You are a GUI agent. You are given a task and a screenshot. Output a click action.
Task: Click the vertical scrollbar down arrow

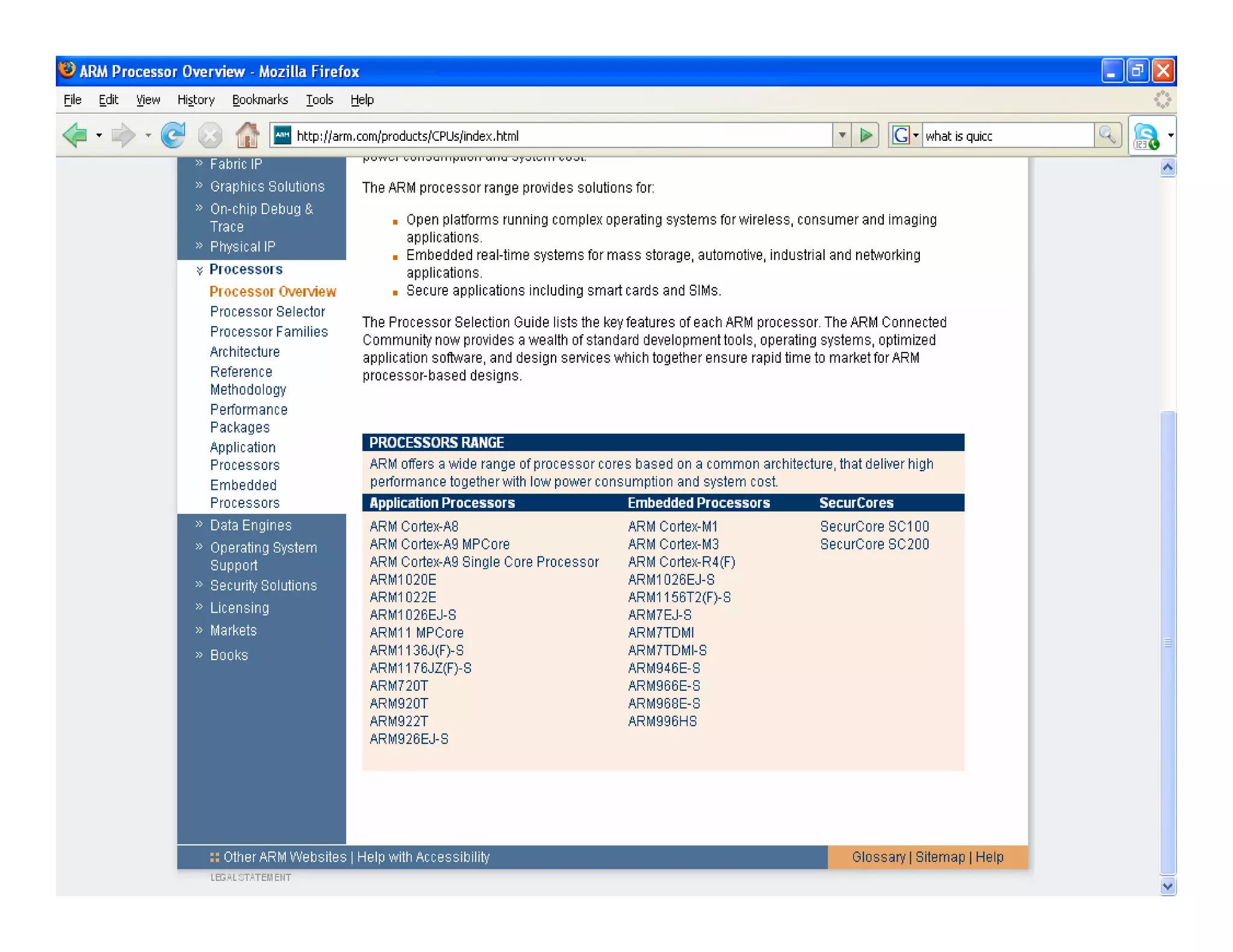1167,886
